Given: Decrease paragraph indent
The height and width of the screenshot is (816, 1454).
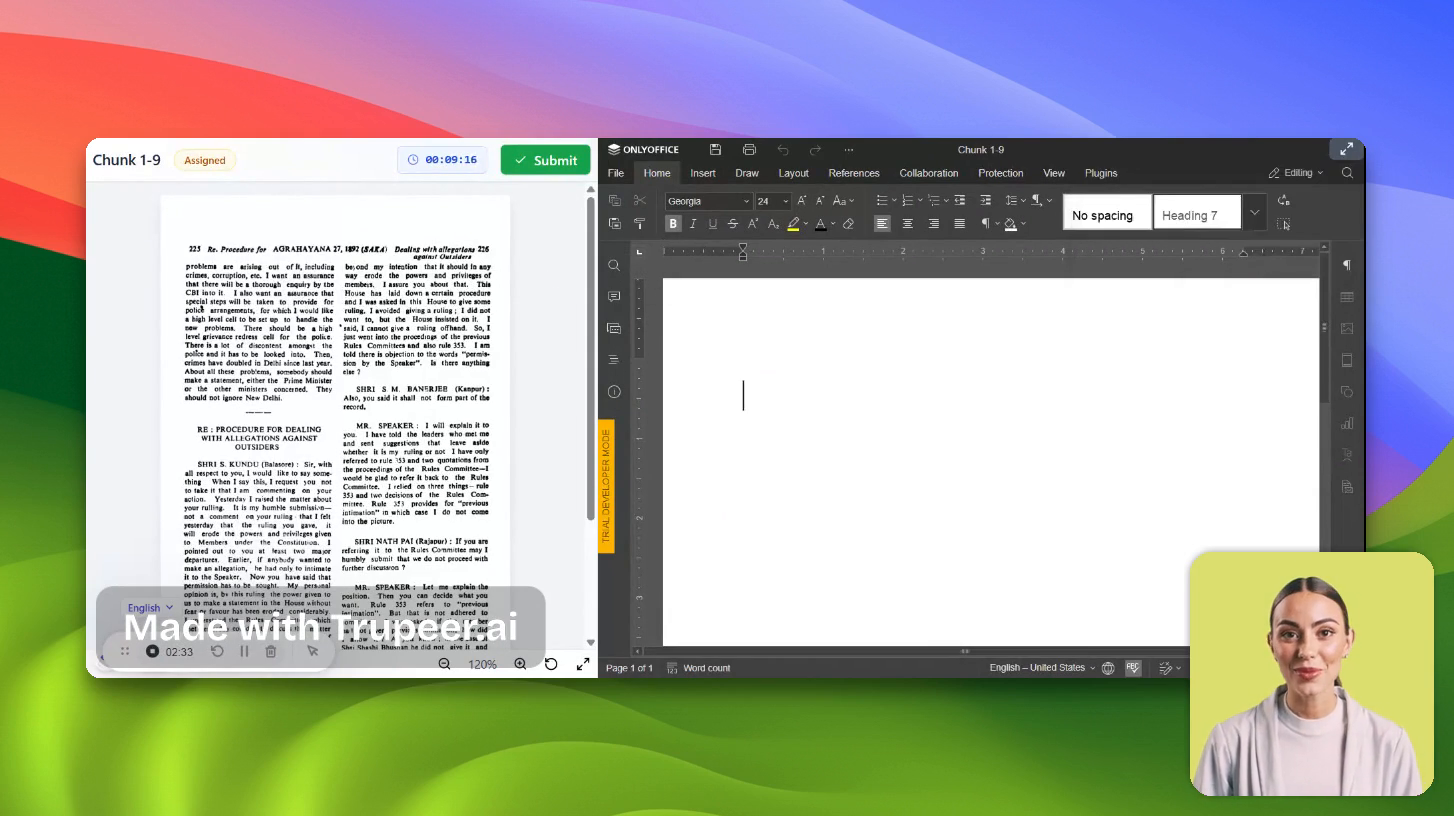Looking at the screenshot, I should [960, 200].
